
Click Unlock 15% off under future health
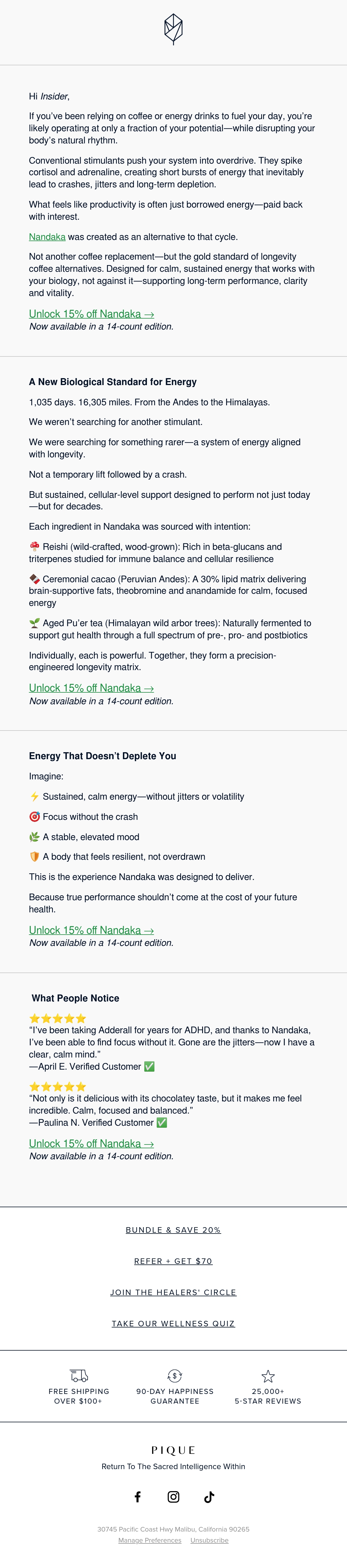click(91, 930)
